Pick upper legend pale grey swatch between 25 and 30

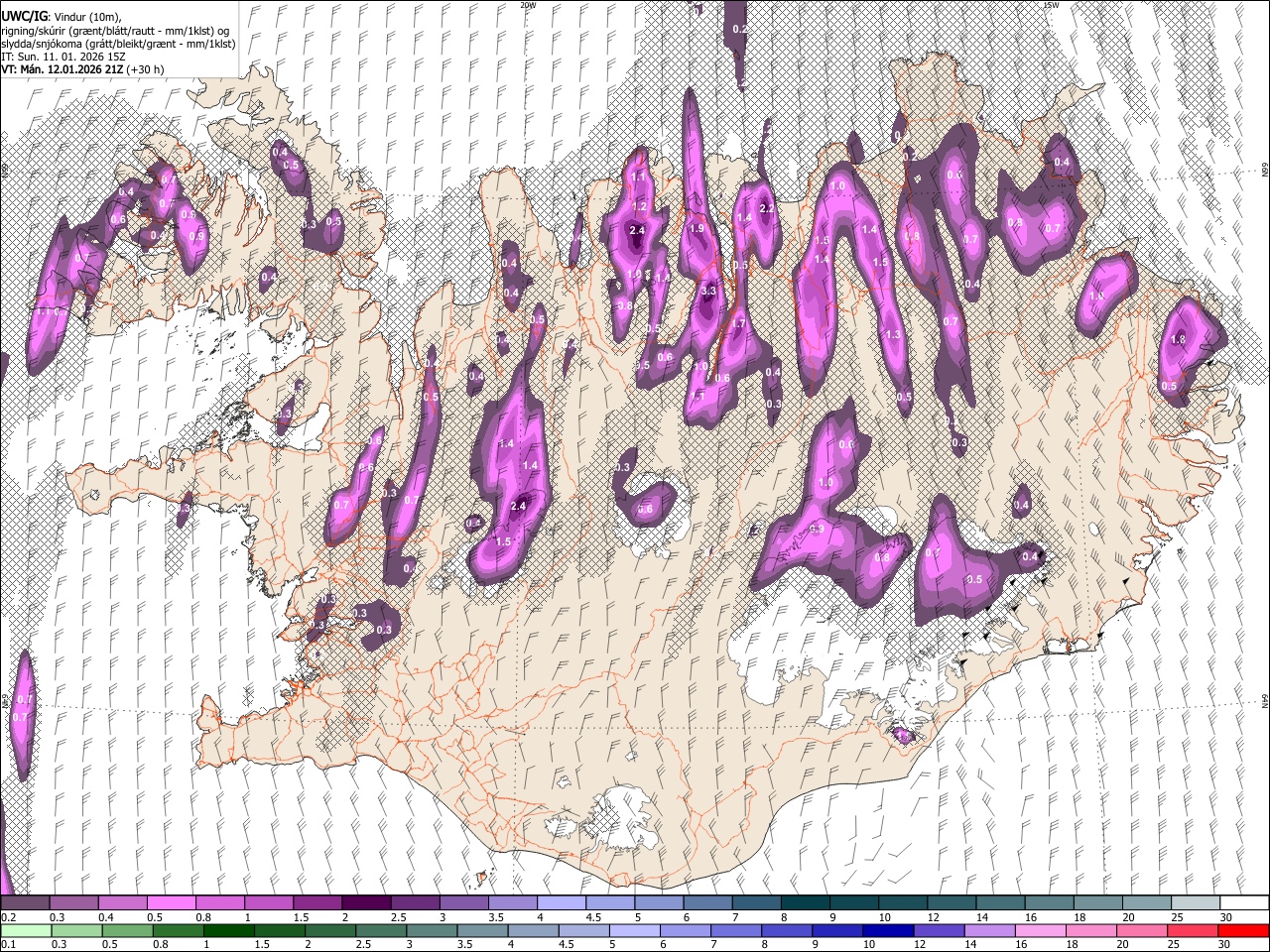click(x=1195, y=903)
